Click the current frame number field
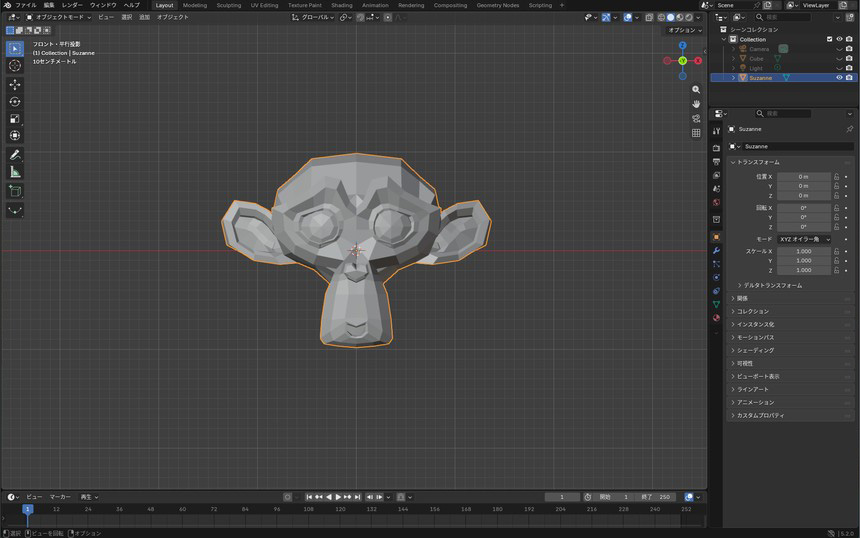860x538 pixels. click(x=562, y=497)
